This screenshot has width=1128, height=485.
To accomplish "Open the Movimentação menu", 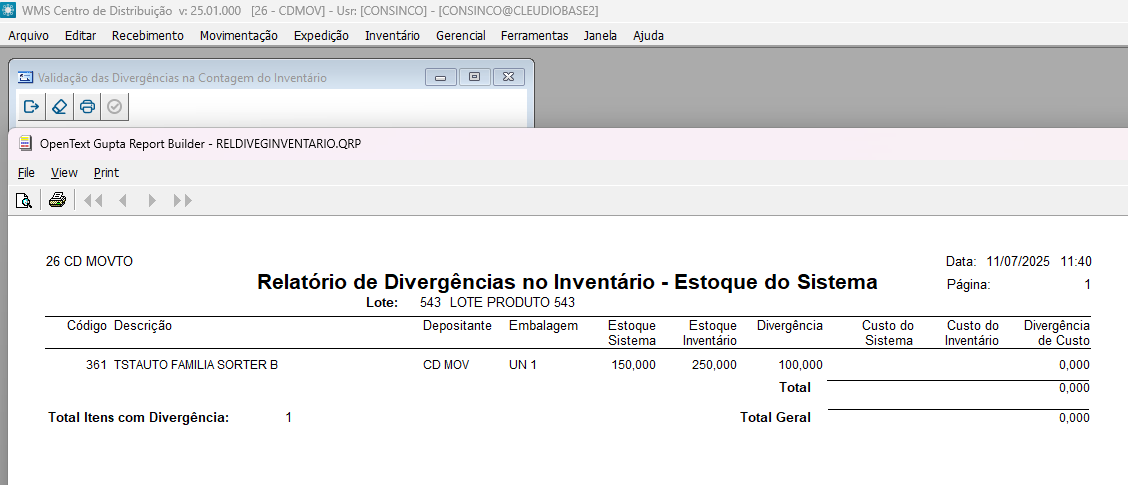I will click(x=239, y=35).
